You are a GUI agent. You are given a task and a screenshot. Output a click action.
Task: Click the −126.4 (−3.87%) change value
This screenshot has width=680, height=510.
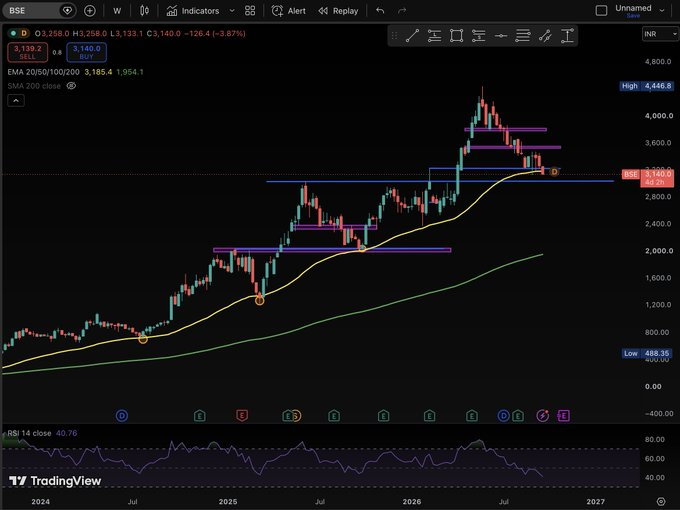[x=215, y=33]
